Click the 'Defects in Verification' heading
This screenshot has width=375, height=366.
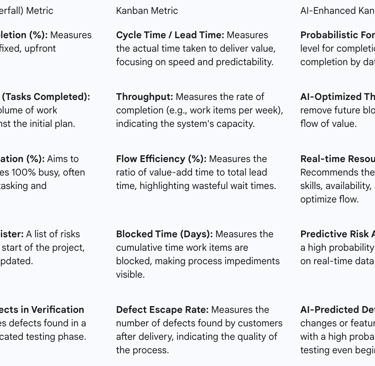click(42, 310)
